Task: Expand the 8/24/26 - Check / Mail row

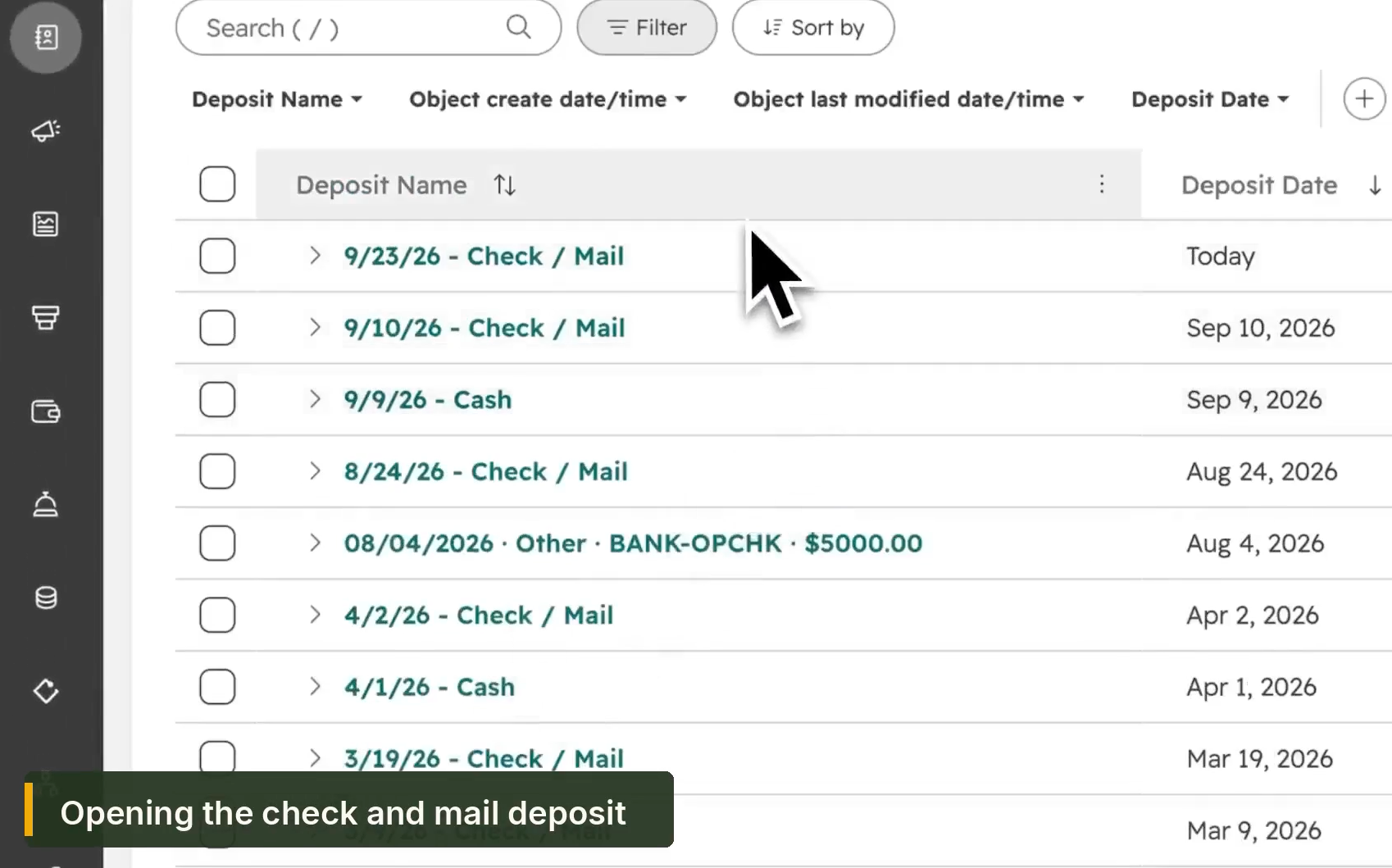Action: [315, 471]
